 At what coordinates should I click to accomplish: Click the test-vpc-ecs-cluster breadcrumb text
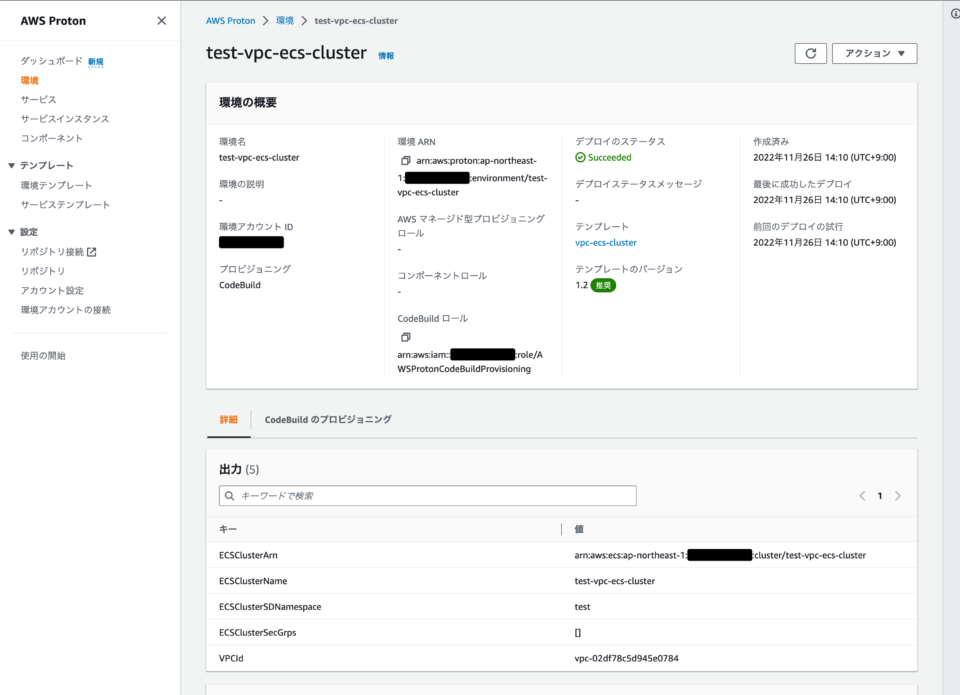[x=356, y=20]
